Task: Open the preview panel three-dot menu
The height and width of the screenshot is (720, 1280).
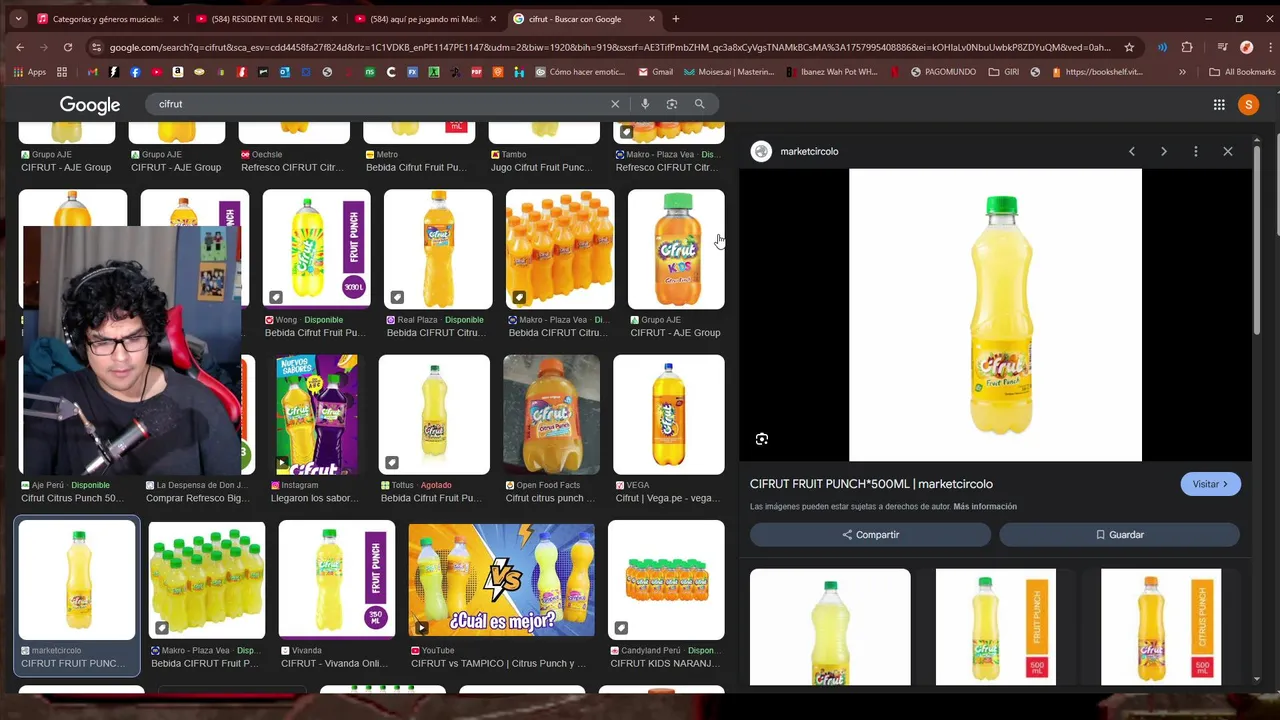Action: tap(1196, 152)
